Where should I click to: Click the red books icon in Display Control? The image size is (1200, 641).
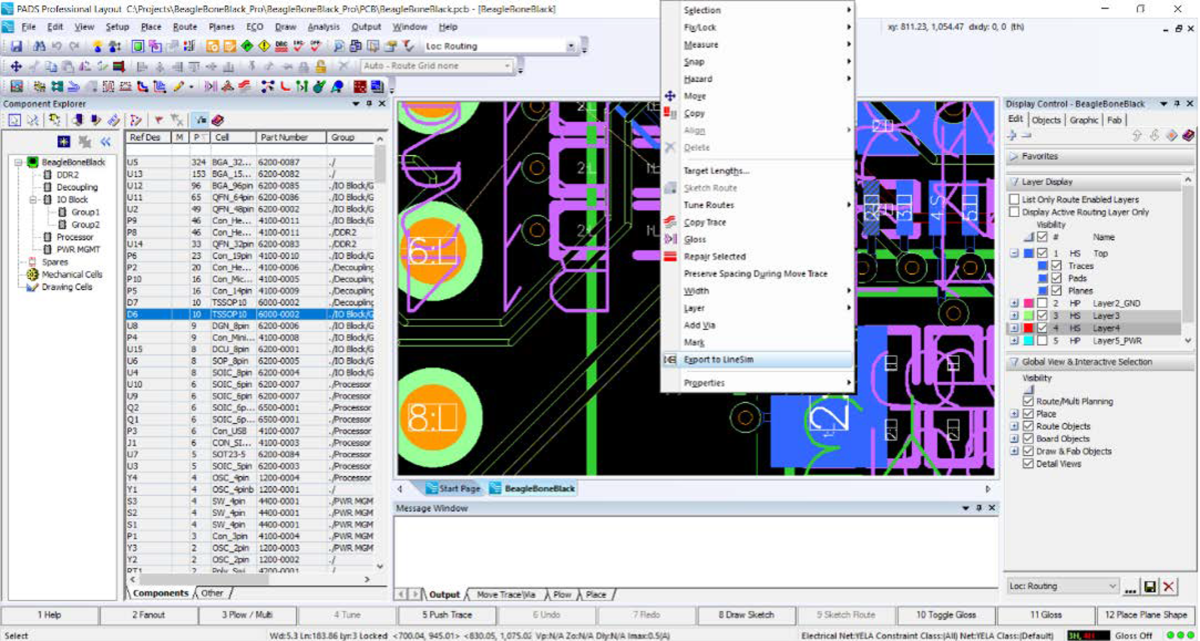pos(1188,136)
